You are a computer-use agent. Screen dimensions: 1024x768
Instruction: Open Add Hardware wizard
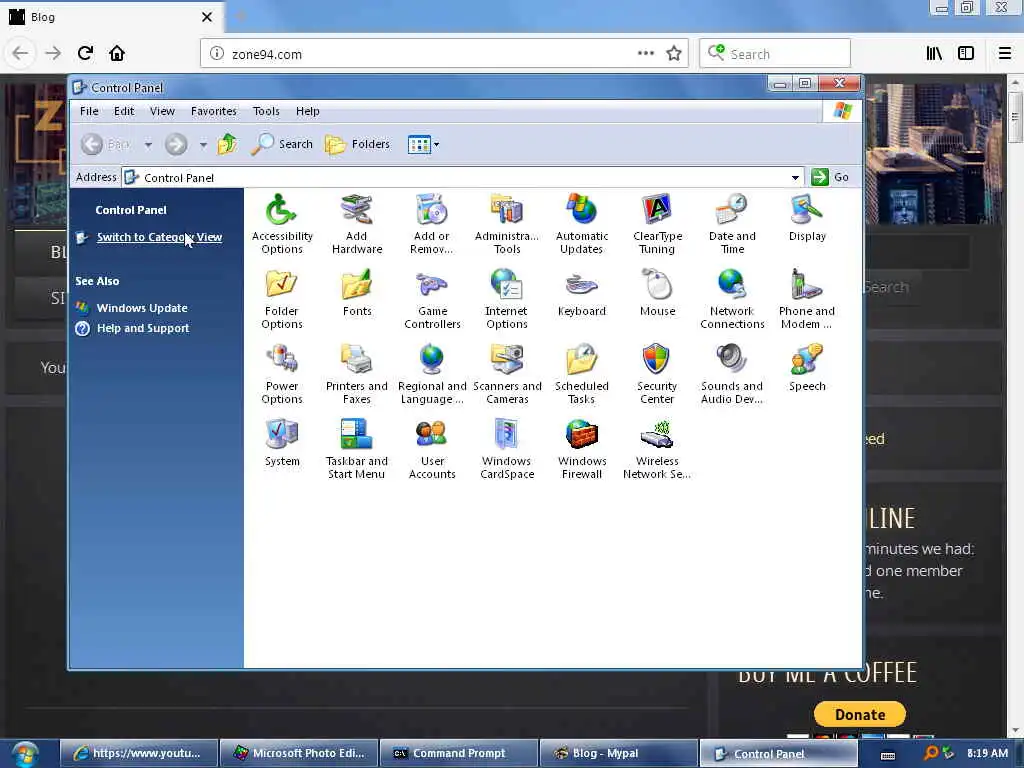[x=357, y=223]
